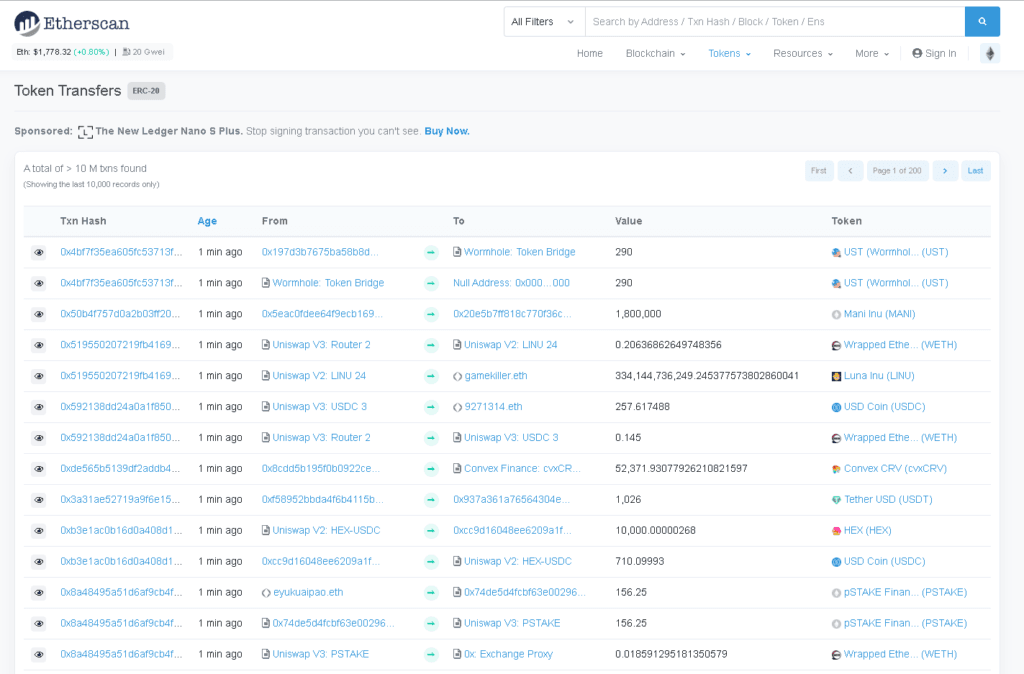Toggle eye preview for Convex CRV transaction

pos(39,469)
